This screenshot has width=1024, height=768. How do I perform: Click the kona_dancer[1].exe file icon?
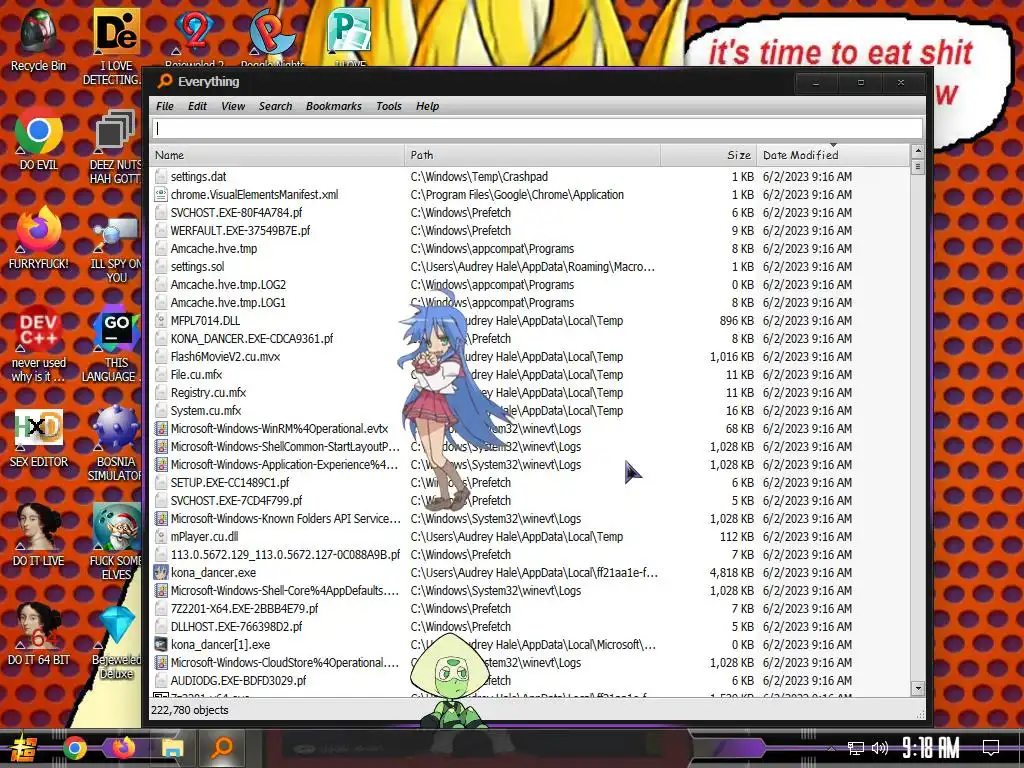161,645
